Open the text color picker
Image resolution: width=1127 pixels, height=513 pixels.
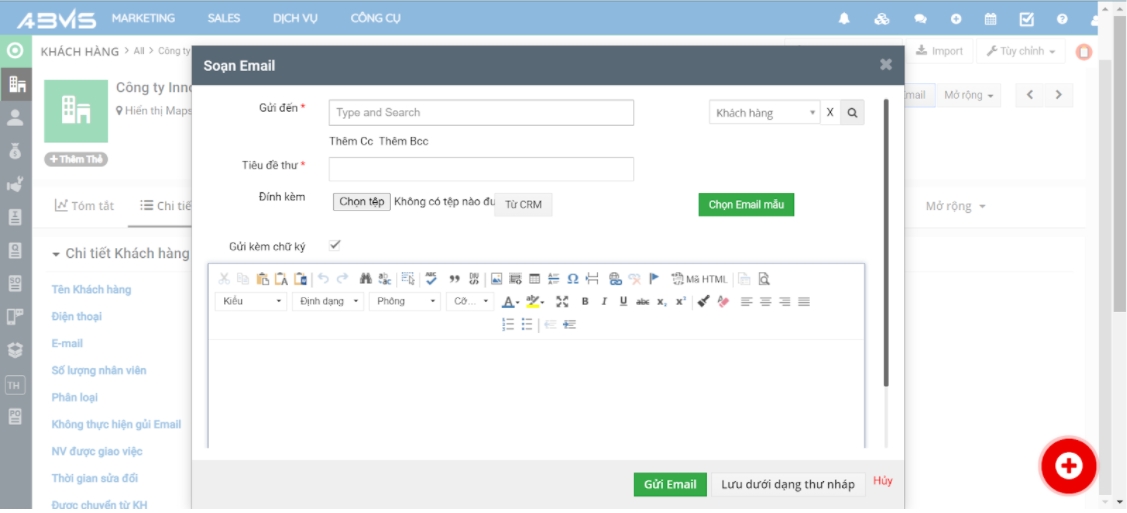pyautogui.click(x=510, y=301)
